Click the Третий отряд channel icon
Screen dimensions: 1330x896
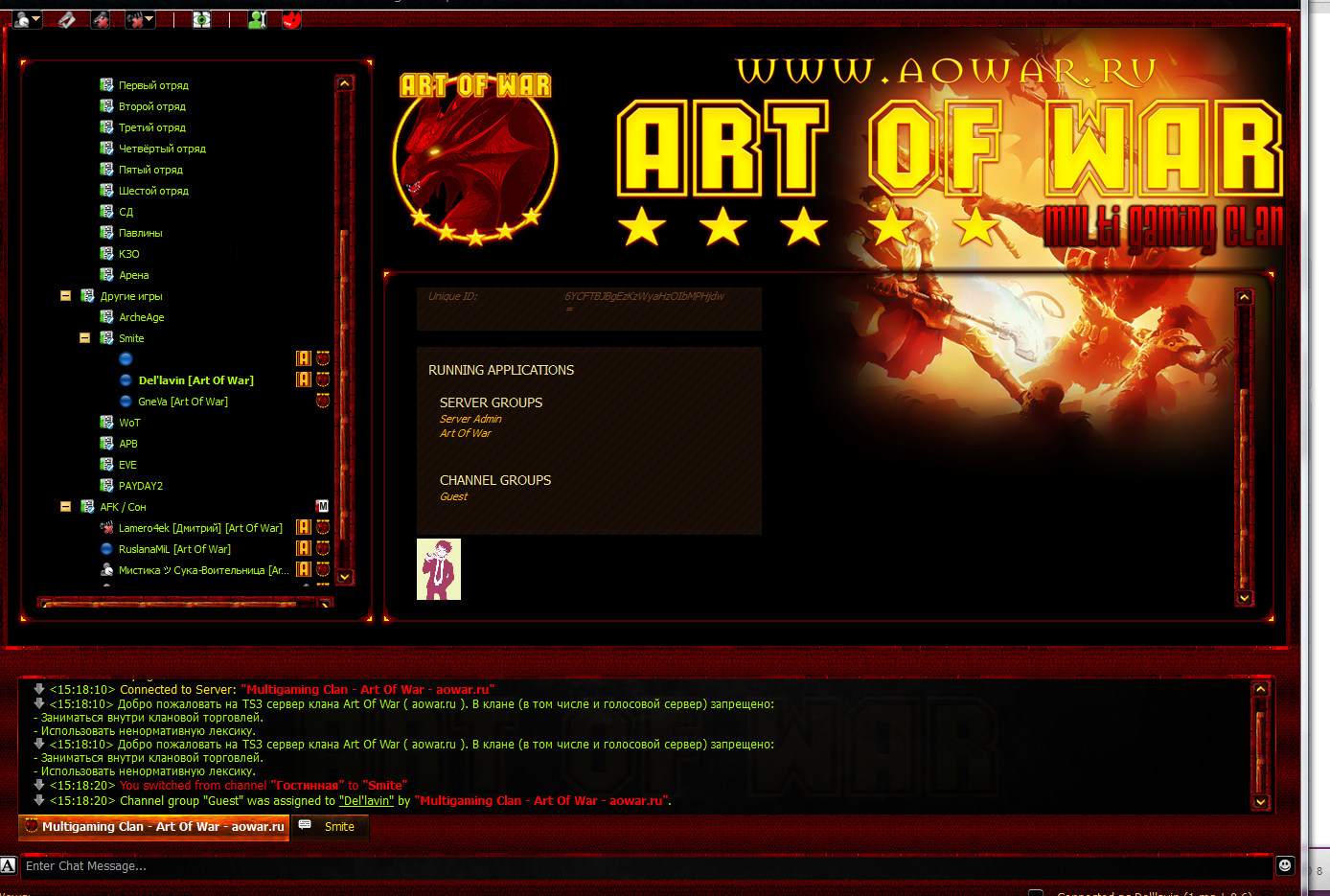pos(106,126)
